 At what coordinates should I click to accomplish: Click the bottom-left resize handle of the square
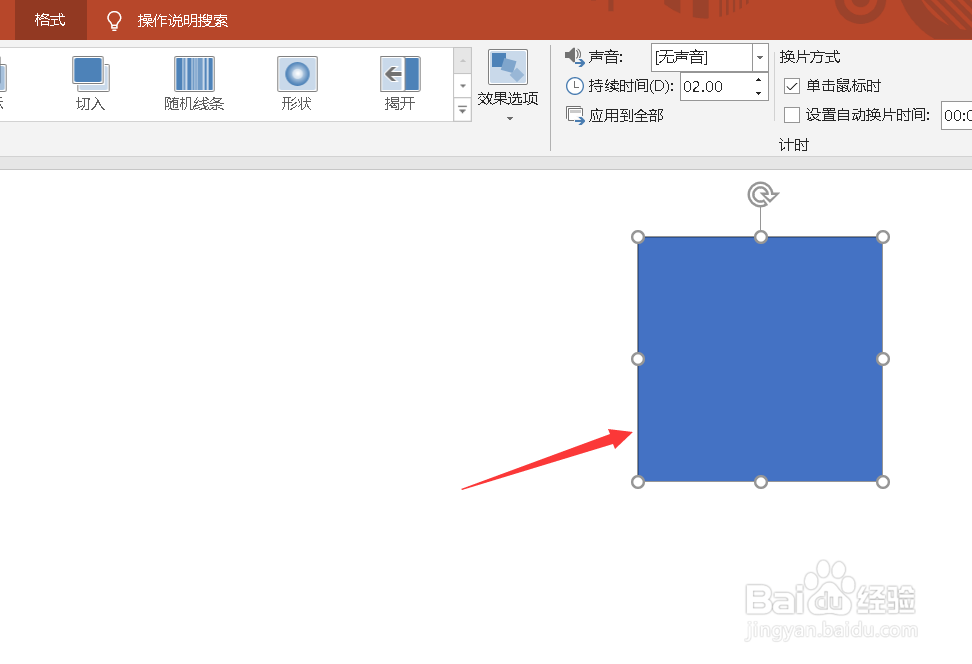pyautogui.click(x=638, y=482)
